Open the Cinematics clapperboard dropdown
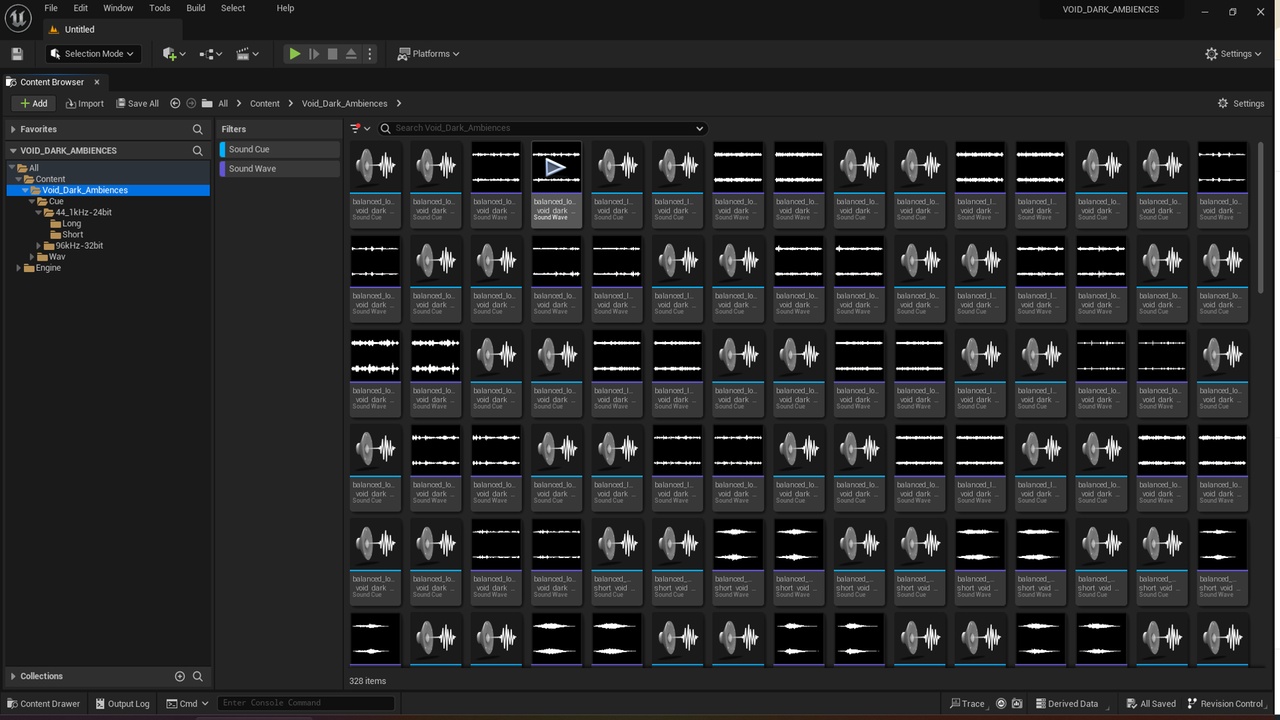 (248, 54)
